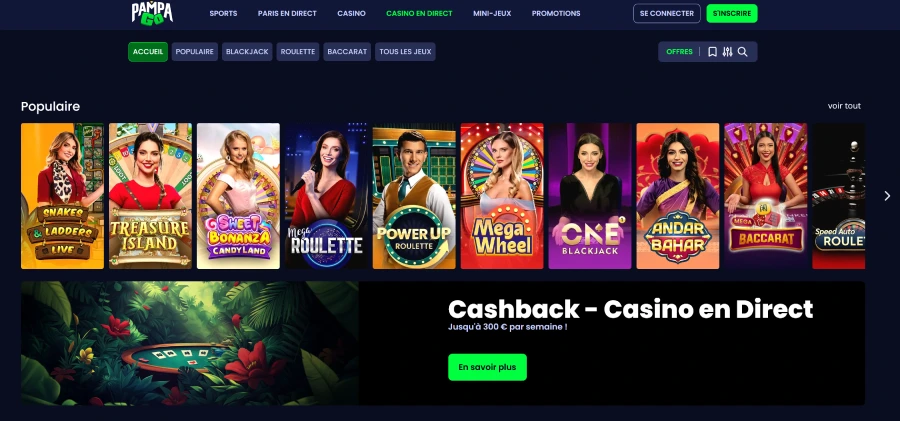Open the bookmark favorites icon
This screenshot has width=900, height=421.
[x=712, y=52]
